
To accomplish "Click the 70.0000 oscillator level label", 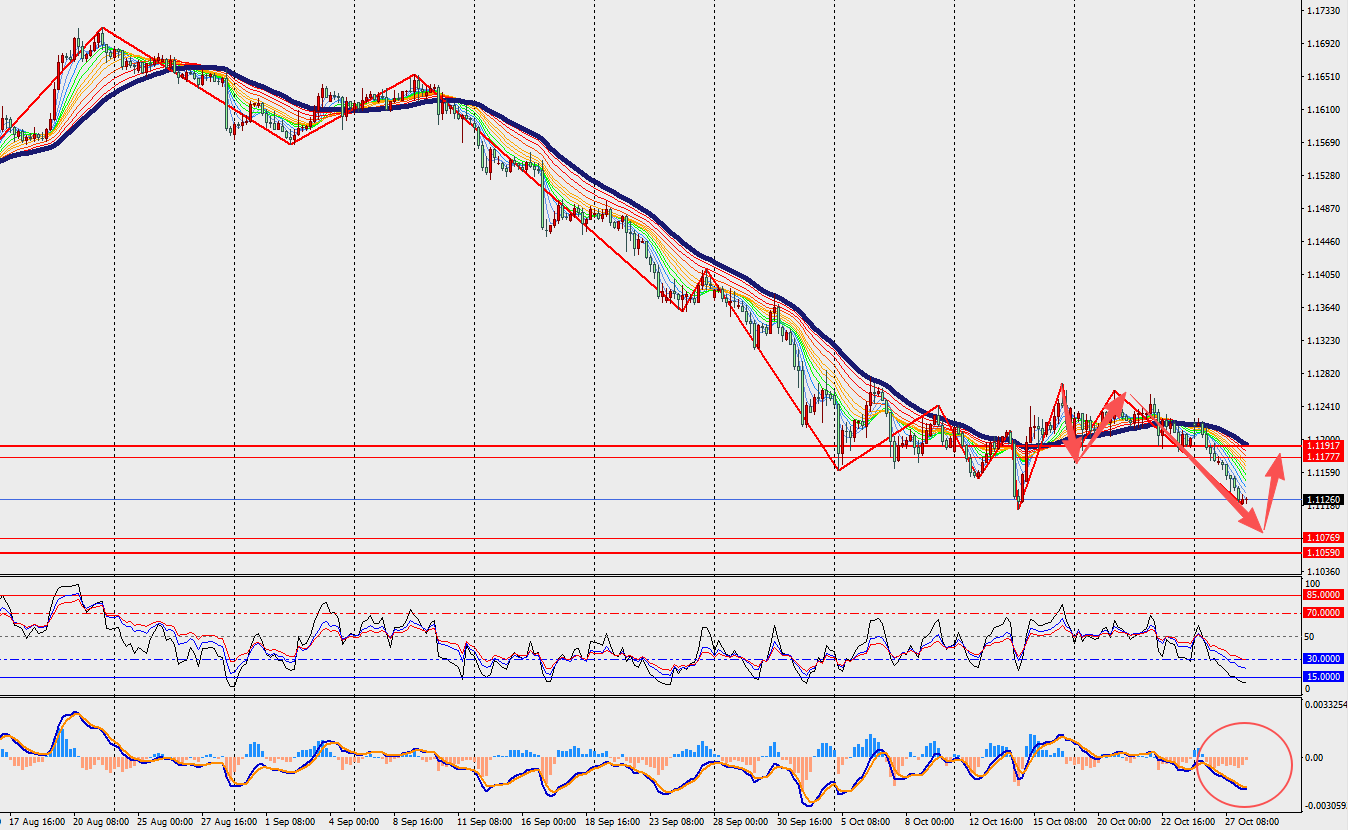I will 1325,612.
